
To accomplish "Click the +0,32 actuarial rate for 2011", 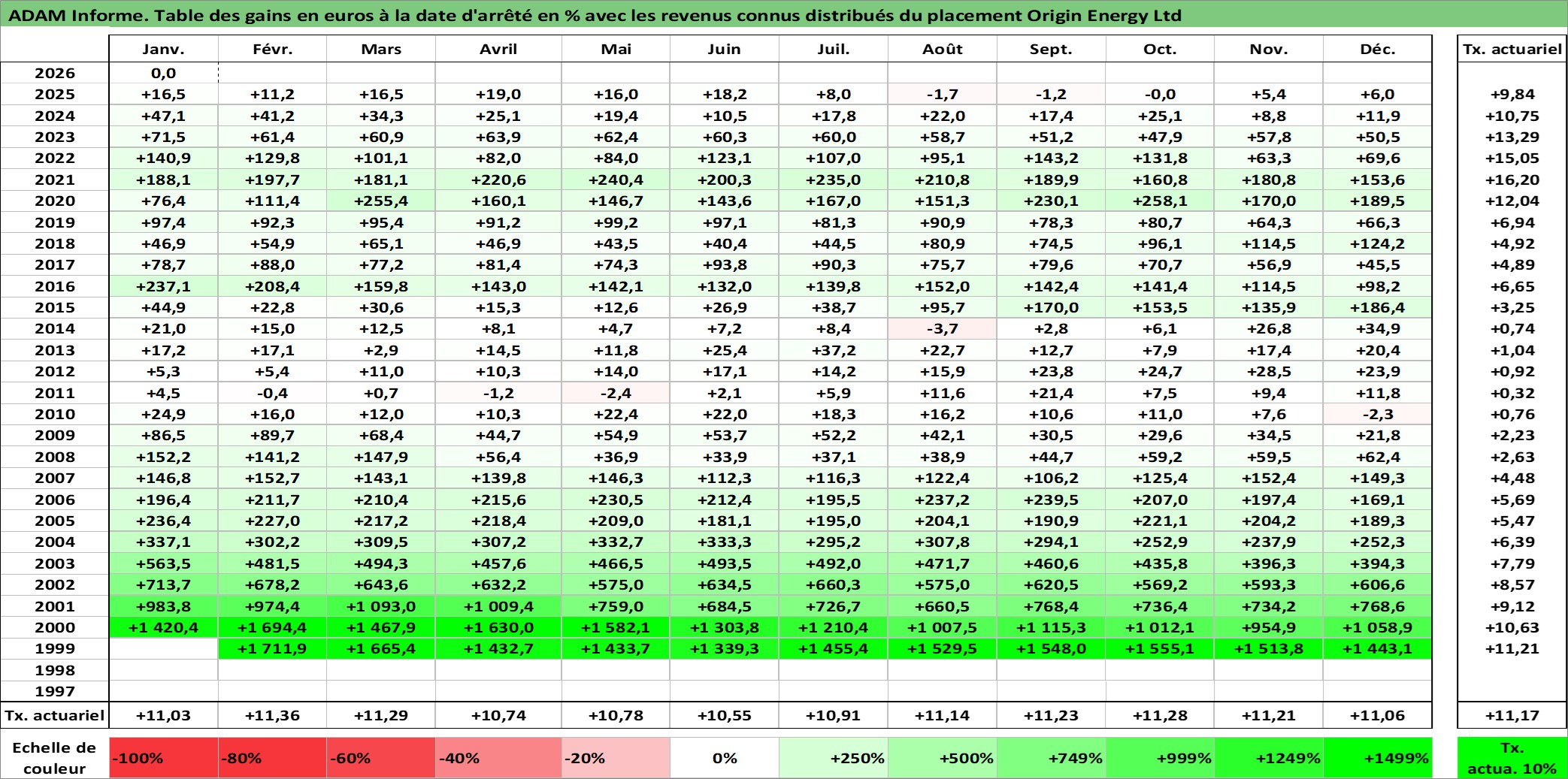I will (1512, 393).
